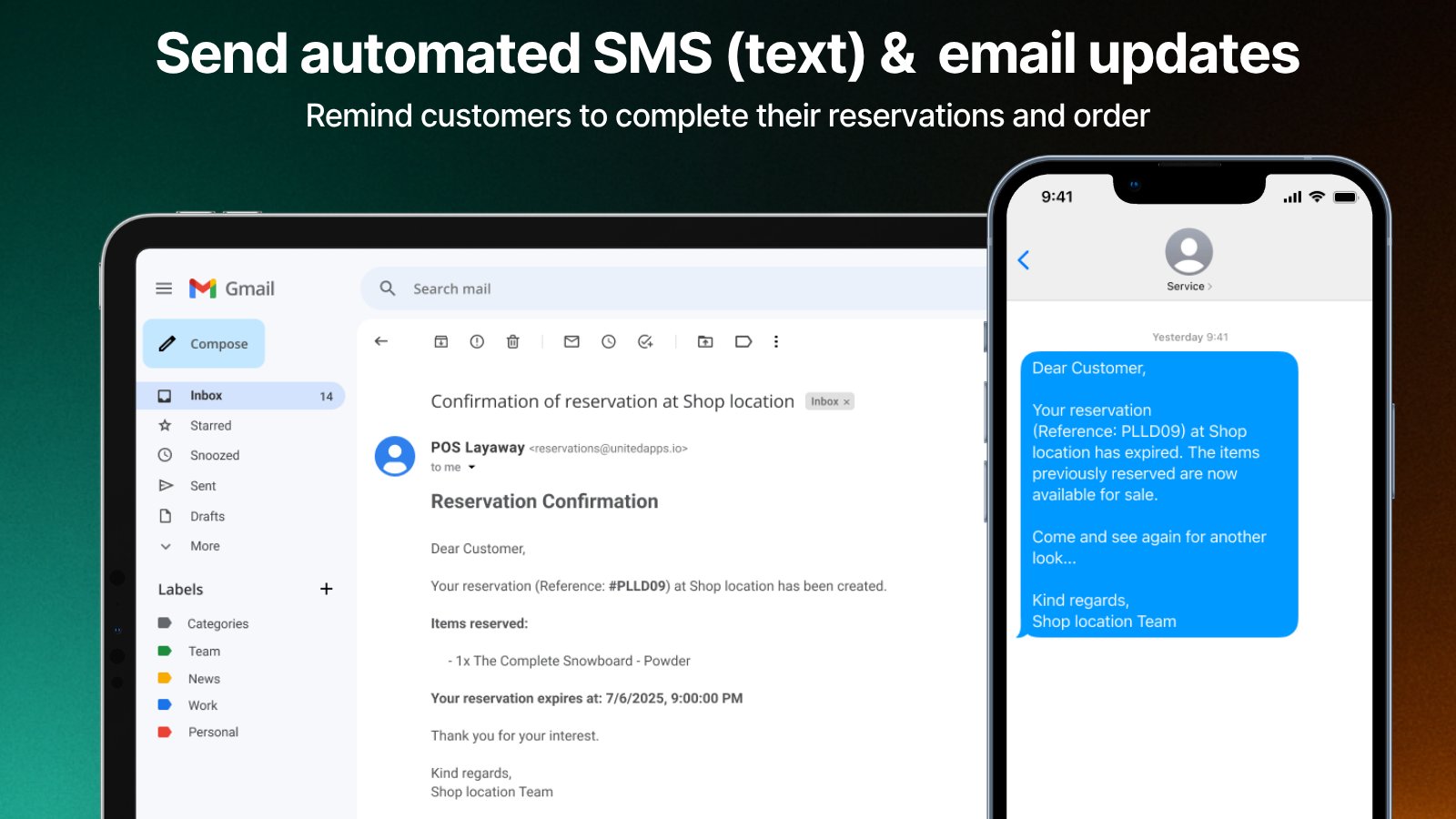Mark email as unread envelope icon
This screenshot has width=1456, height=819.
coord(571,341)
